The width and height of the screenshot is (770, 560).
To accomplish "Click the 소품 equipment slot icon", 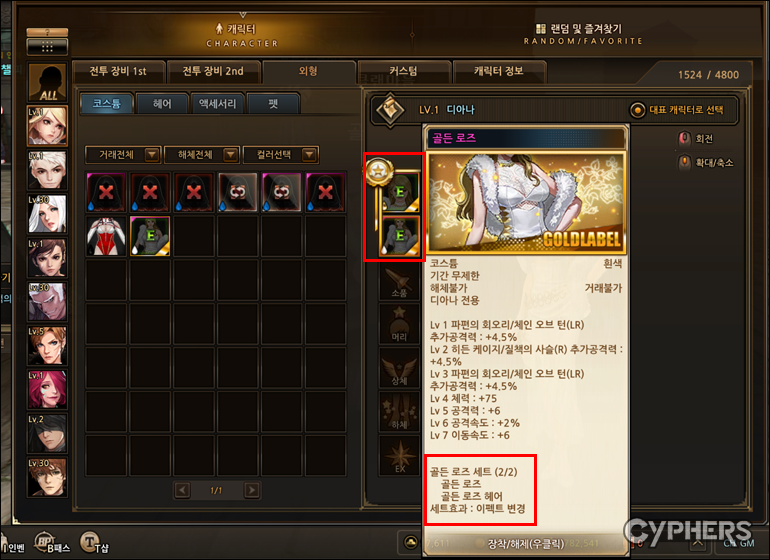I will point(399,283).
